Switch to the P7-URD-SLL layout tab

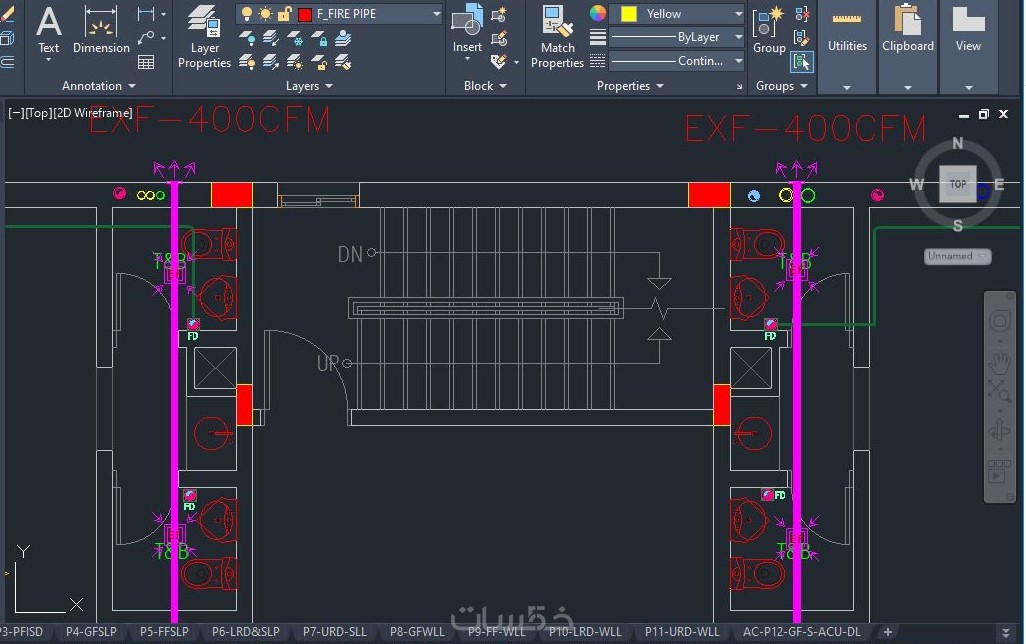334,632
